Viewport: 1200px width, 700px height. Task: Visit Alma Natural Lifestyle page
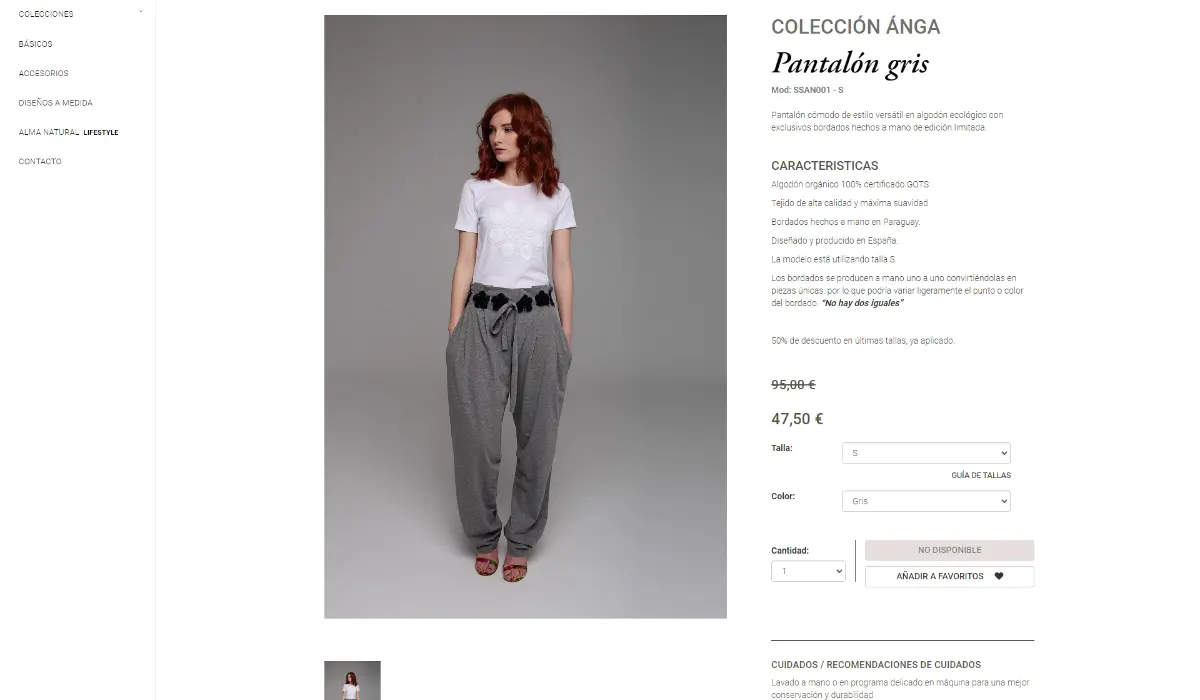(68, 132)
